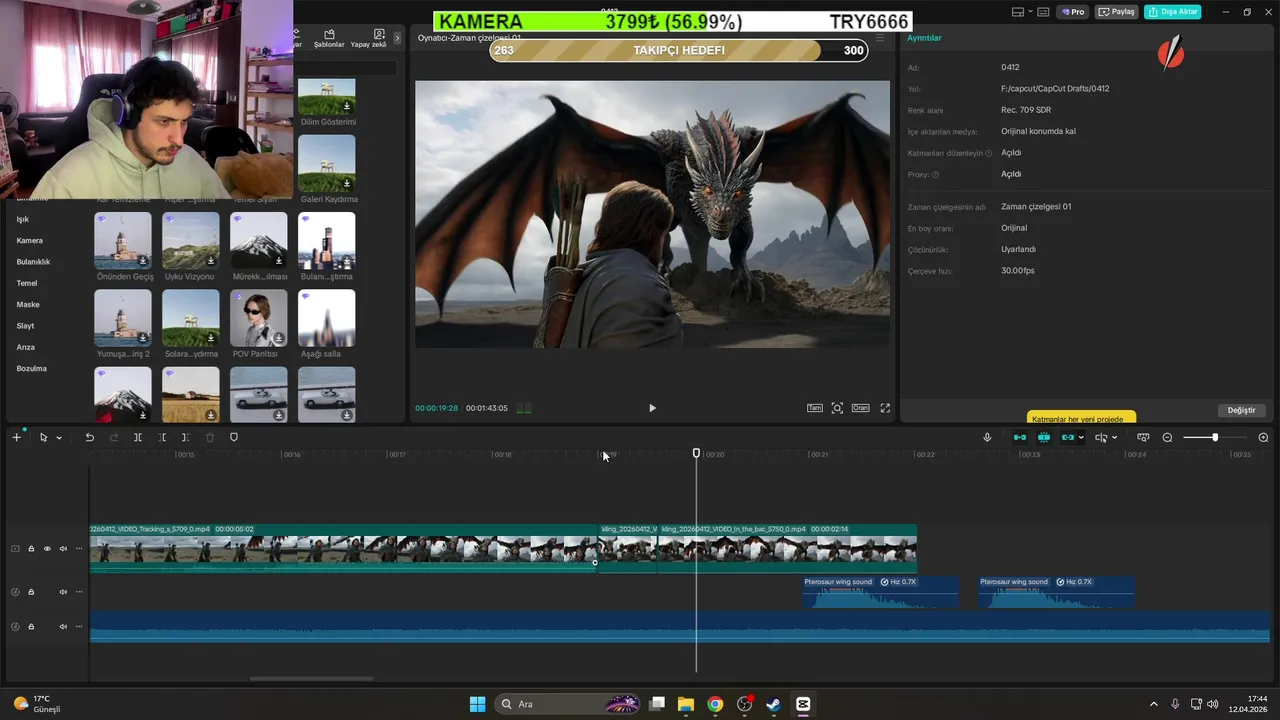Add a new track with the plus icon
Image resolution: width=1280 pixels, height=720 pixels.
[x=16, y=437]
